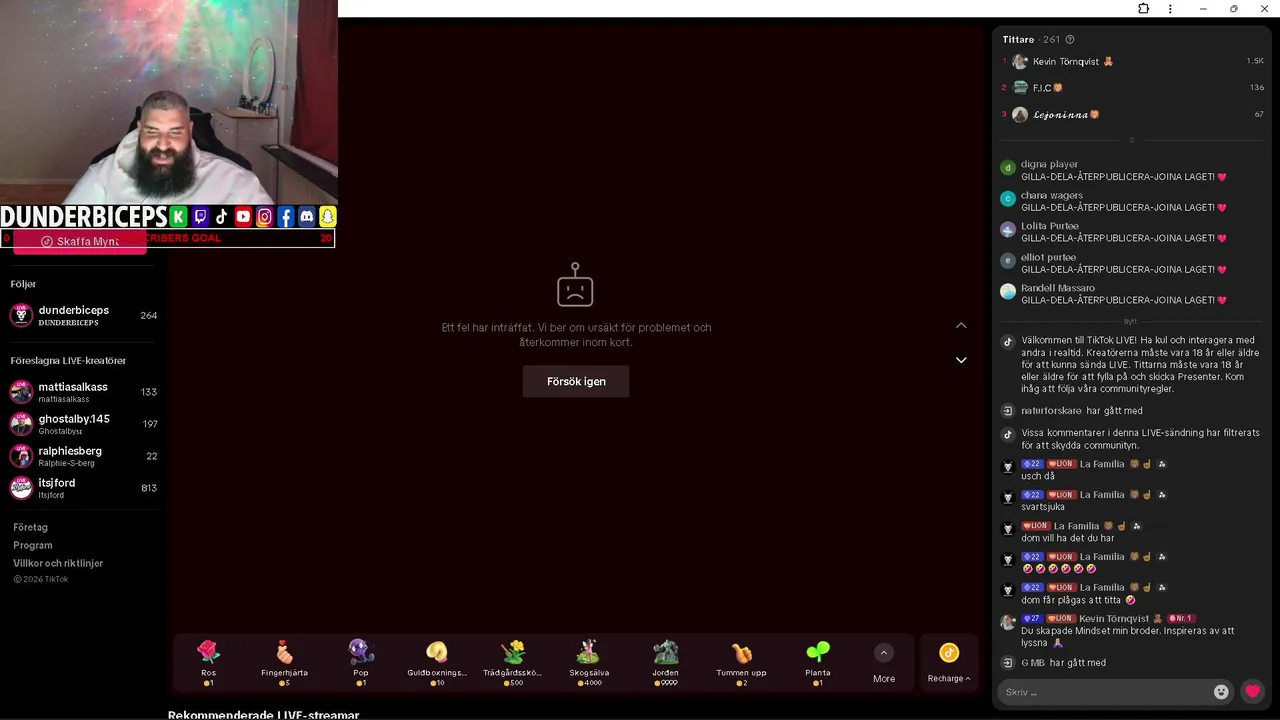Select 'dom vill ha det du har' comment
1280x720 pixels.
pos(1067,538)
